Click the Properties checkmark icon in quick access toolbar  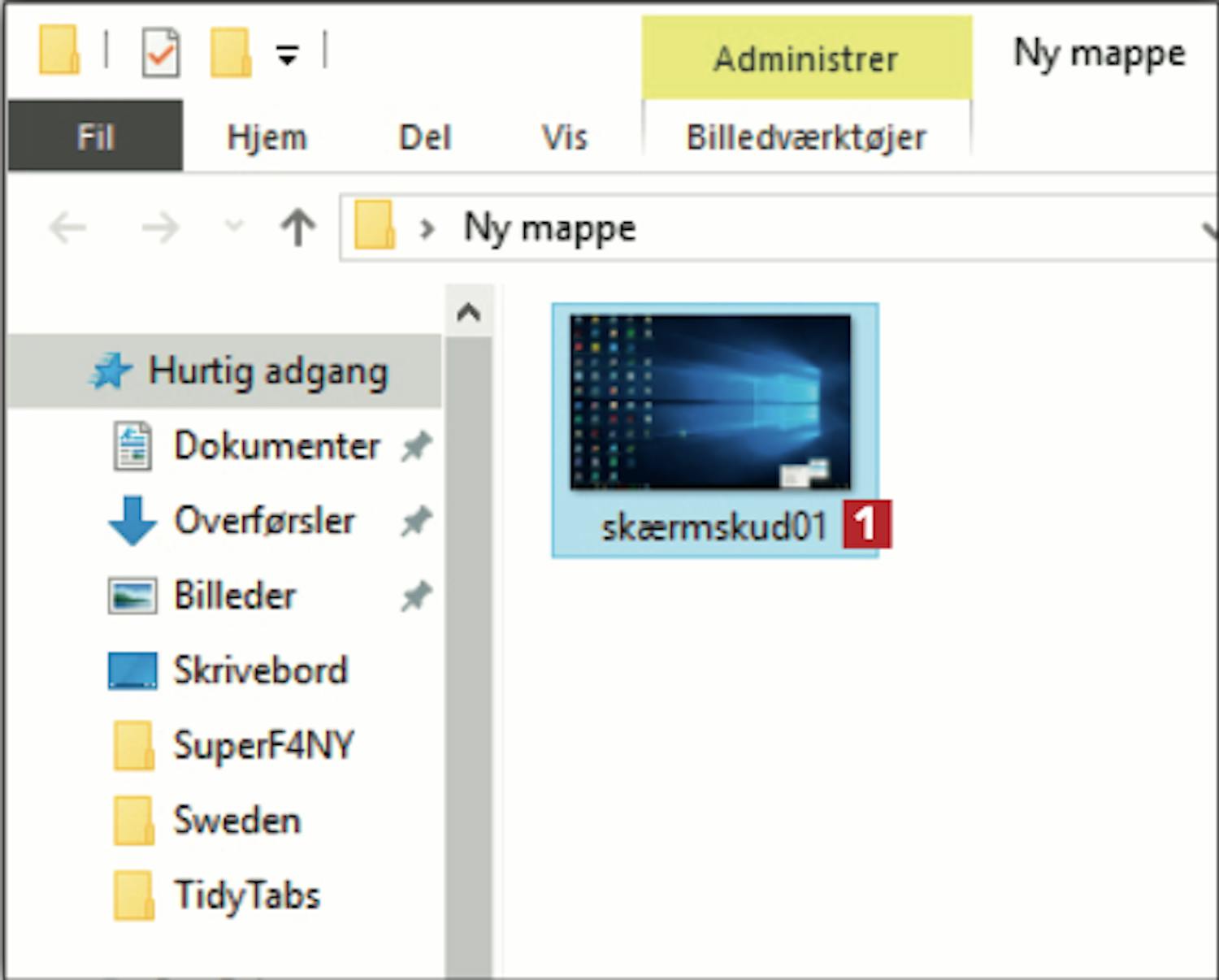coord(160,53)
